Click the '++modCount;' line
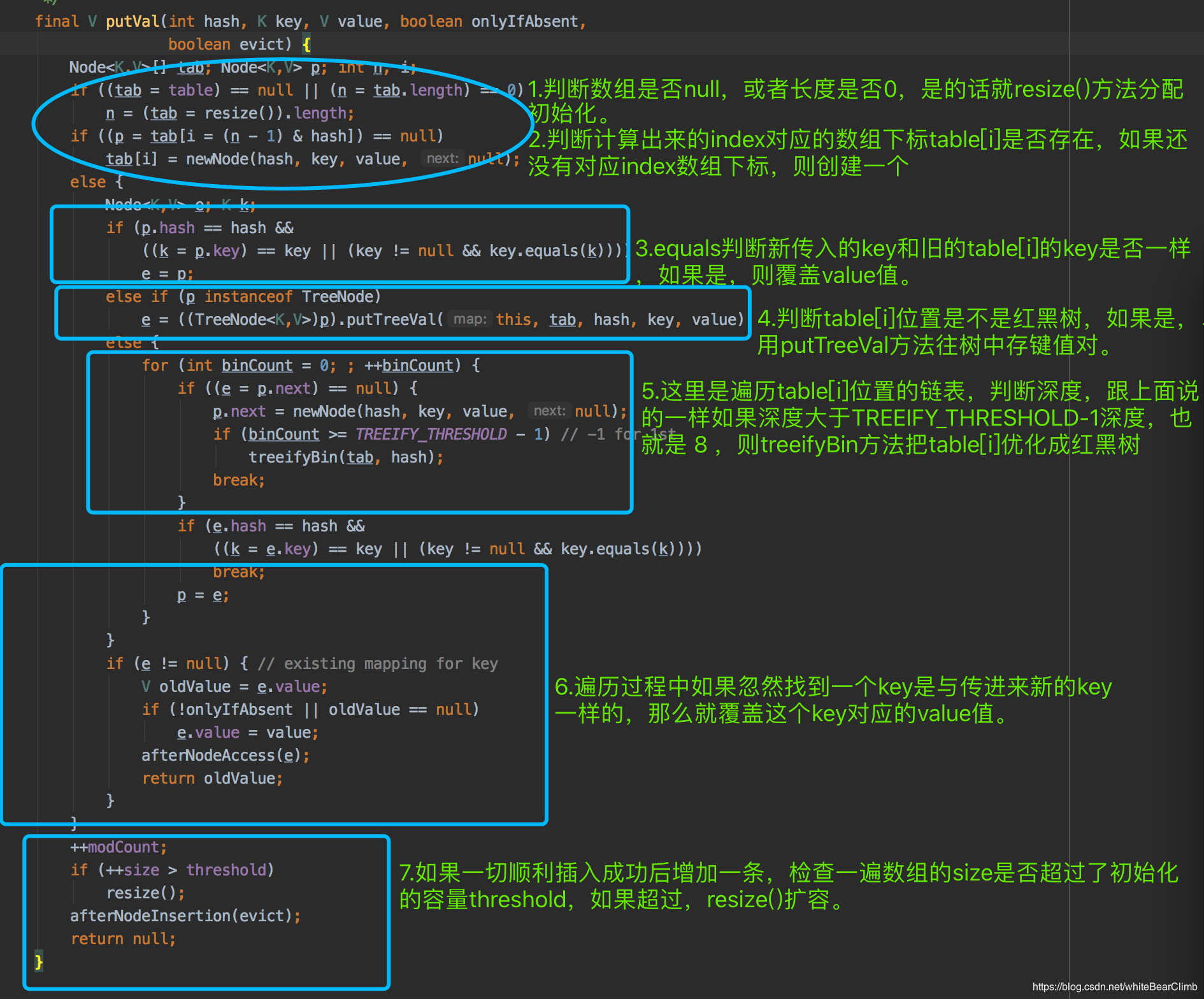Image resolution: width=1204 pixels, height=999 pixels. coord(118,847)
